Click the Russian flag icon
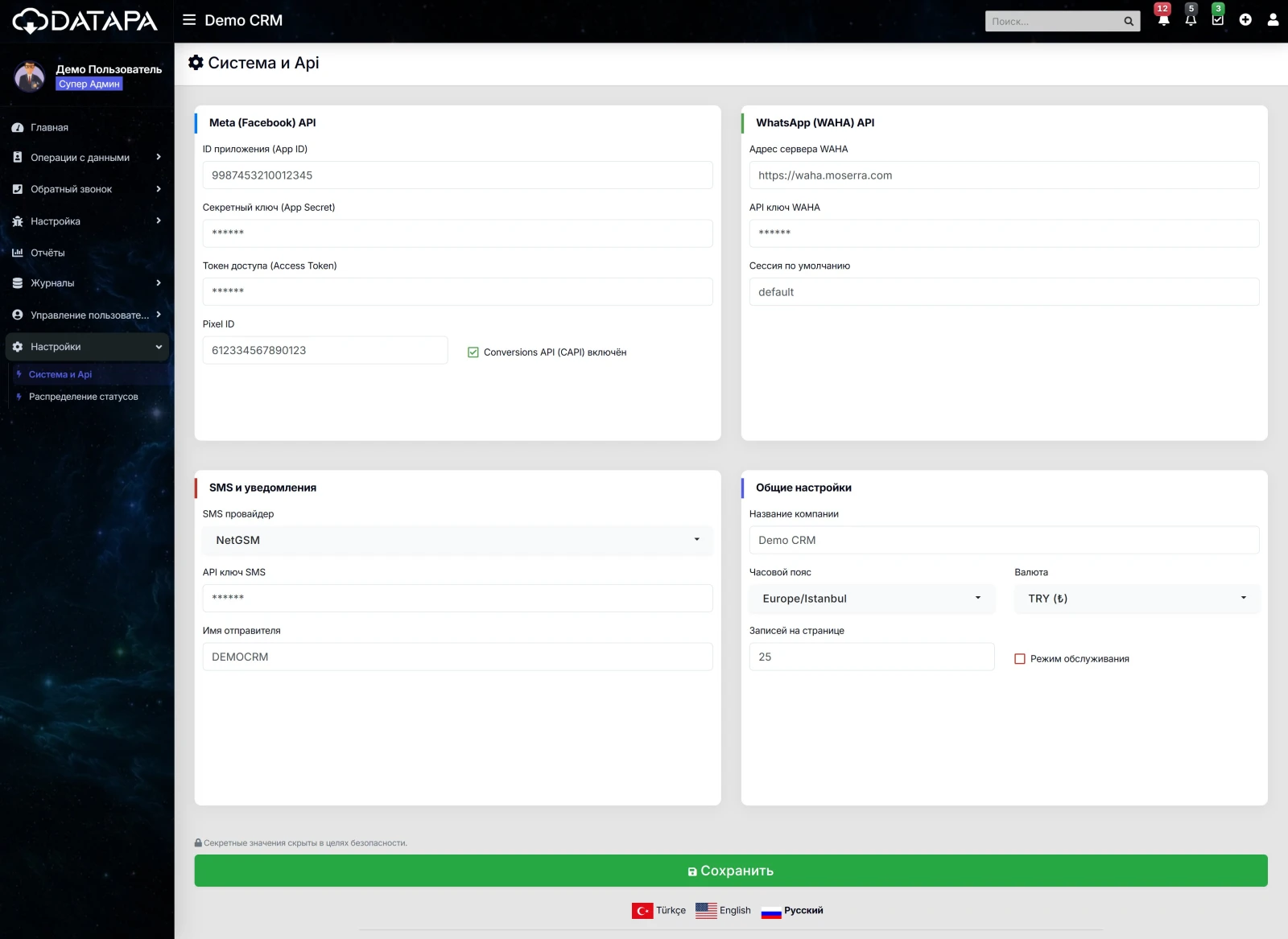This screenshot has height=939, width=1288. tap(771, 911)
